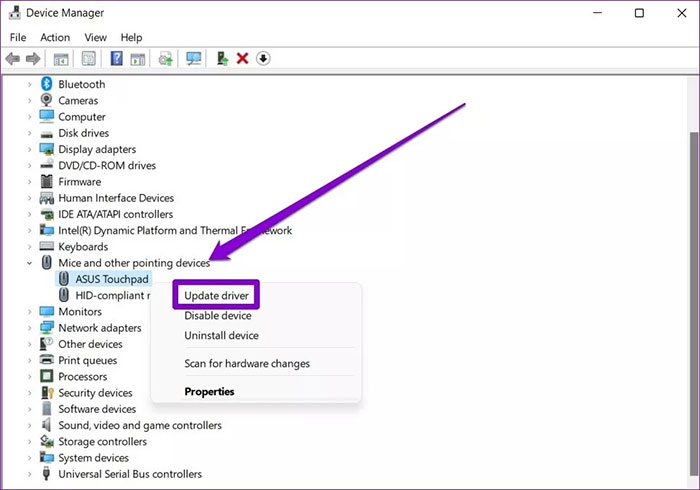
Task: Click the Cameras category icon
Action: 47,101
